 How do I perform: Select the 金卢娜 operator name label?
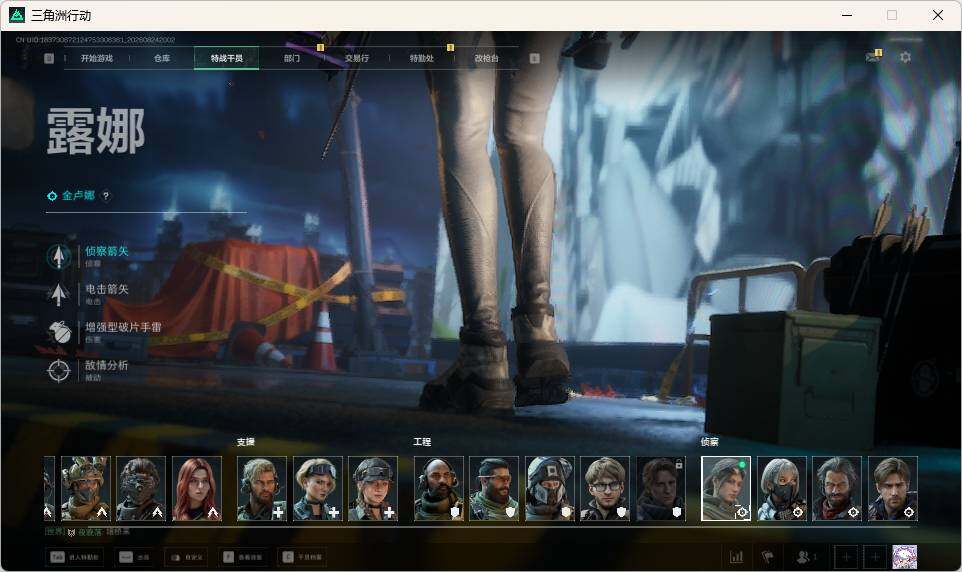pos(78,195)
